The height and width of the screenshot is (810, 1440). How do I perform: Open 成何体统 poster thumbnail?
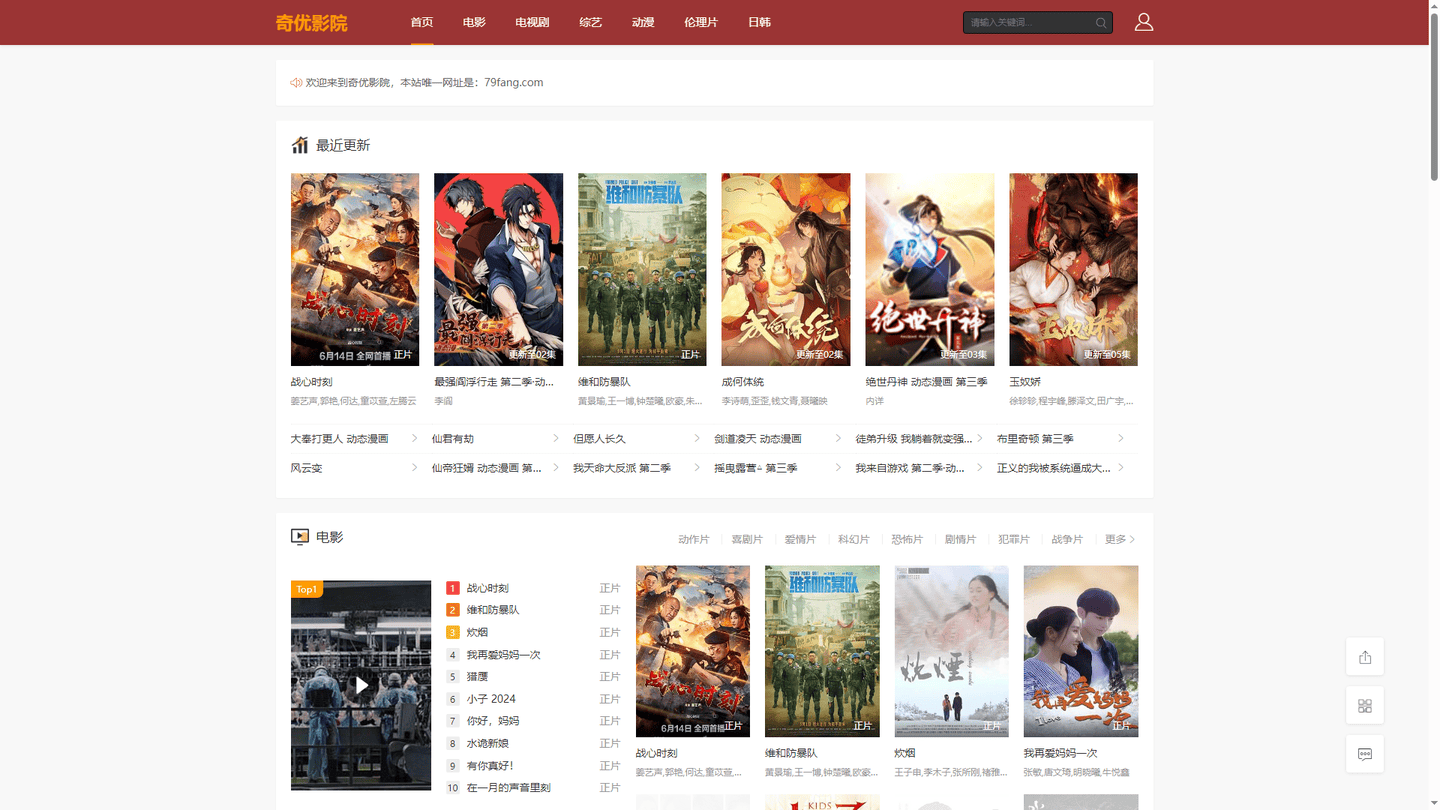coord(786,269)
